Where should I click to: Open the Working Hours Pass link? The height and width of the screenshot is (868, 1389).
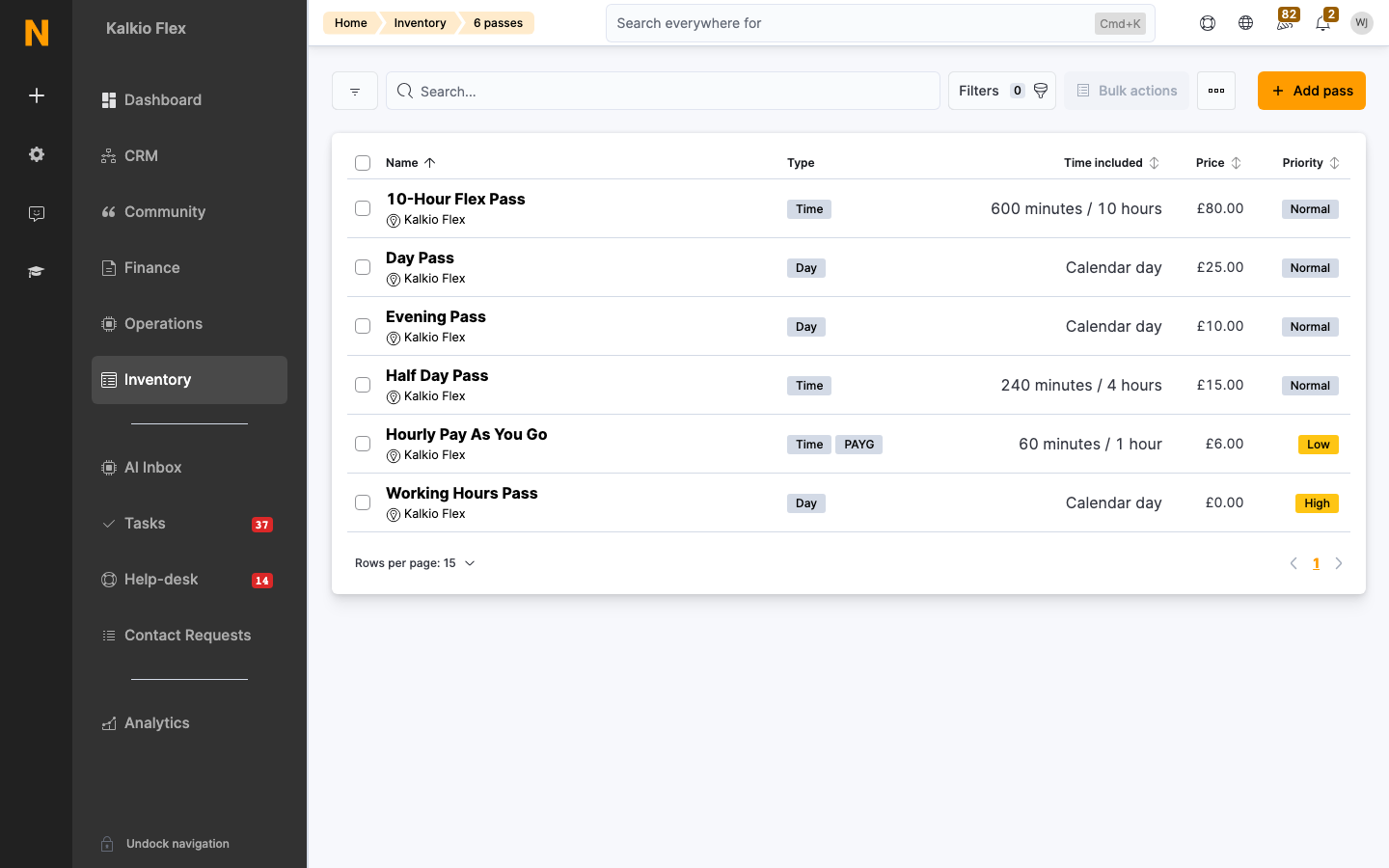click(462, 493)
